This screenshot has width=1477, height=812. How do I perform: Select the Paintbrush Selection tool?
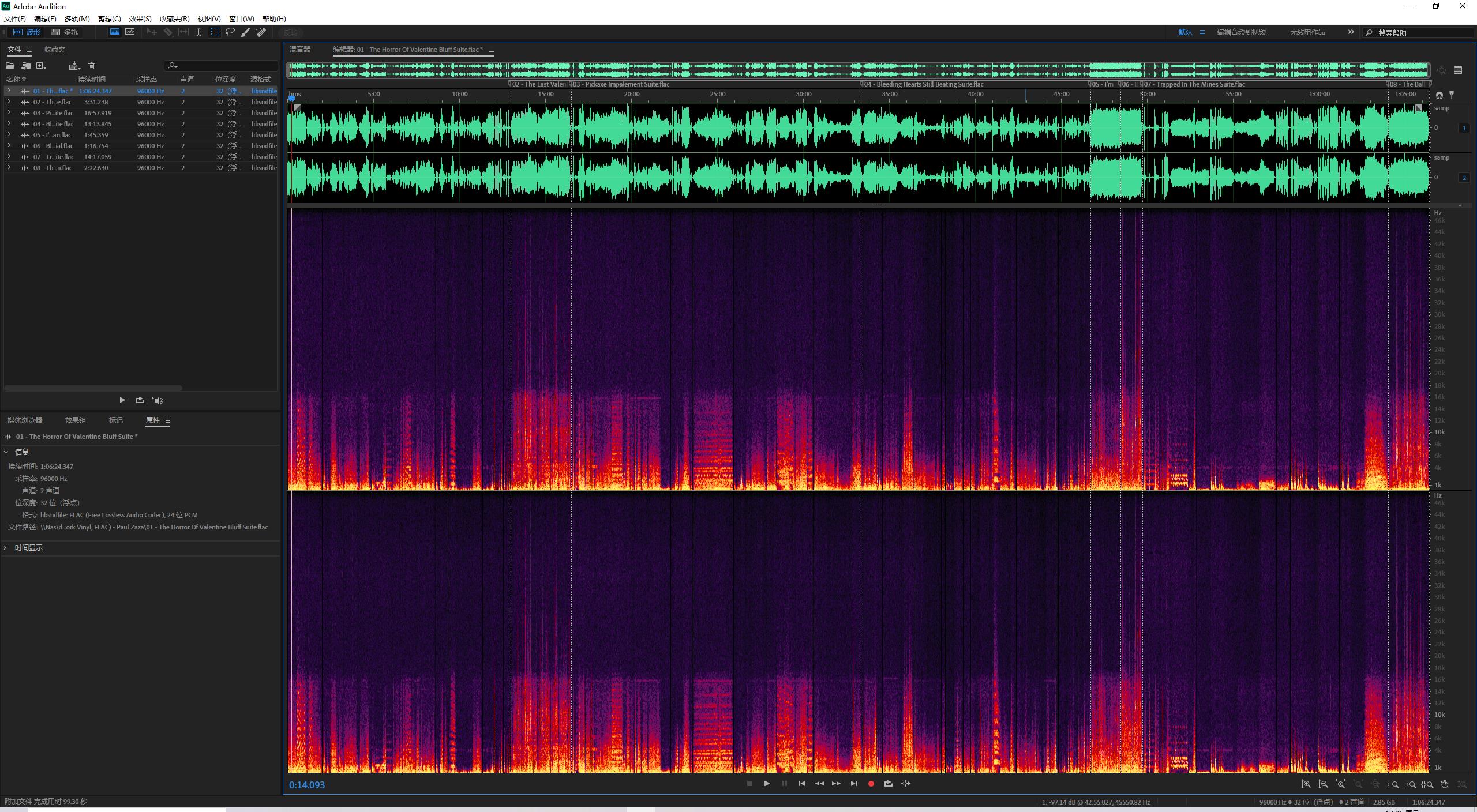pyautogui.click(x=246, y=32)
